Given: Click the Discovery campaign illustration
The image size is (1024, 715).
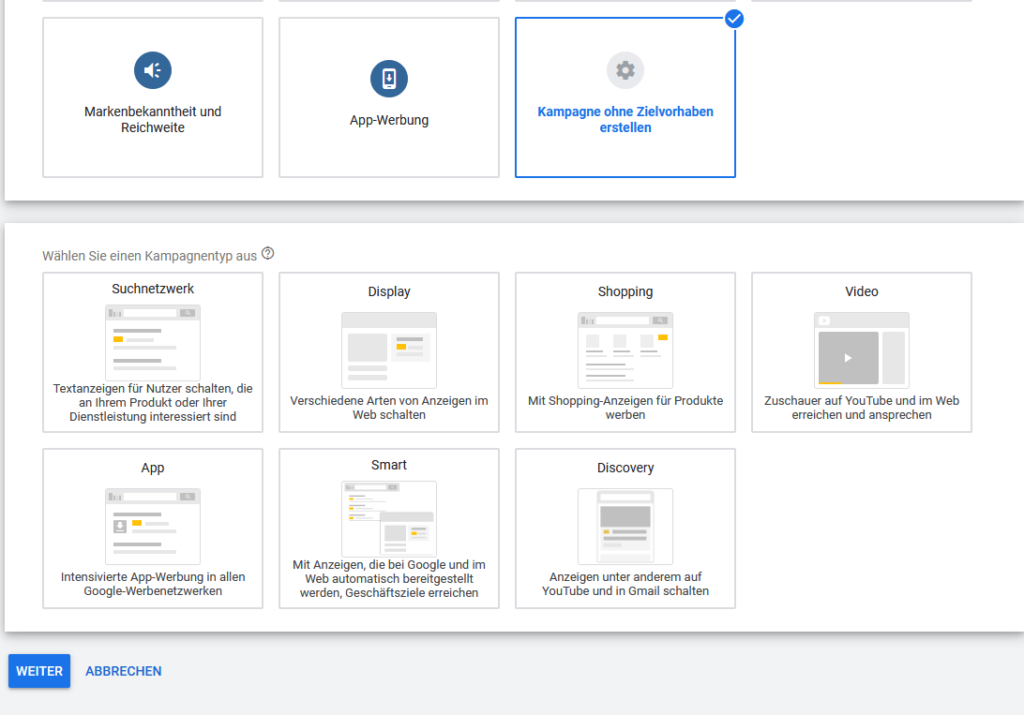Looking at the screenshot, I should (625, 526).
